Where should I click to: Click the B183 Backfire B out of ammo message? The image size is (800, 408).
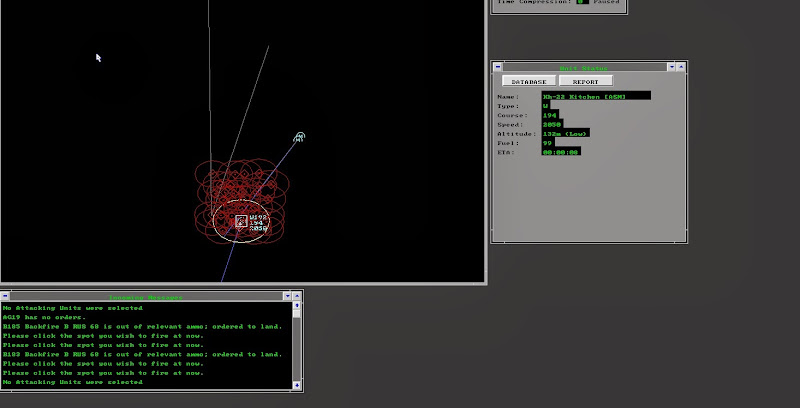(x=142, y=354)
